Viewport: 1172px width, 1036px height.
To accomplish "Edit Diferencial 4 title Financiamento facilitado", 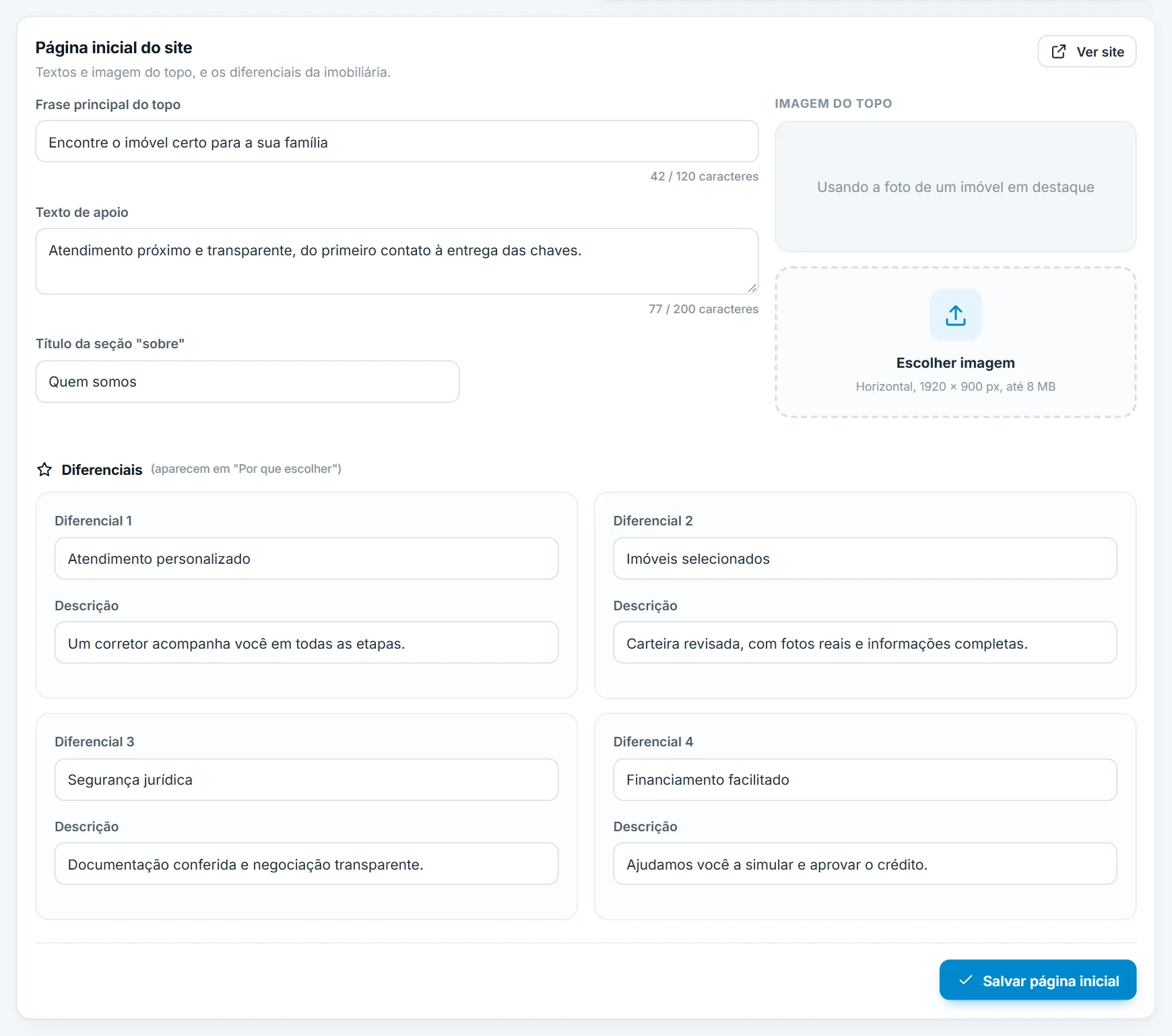I will (x=865, y=779).
